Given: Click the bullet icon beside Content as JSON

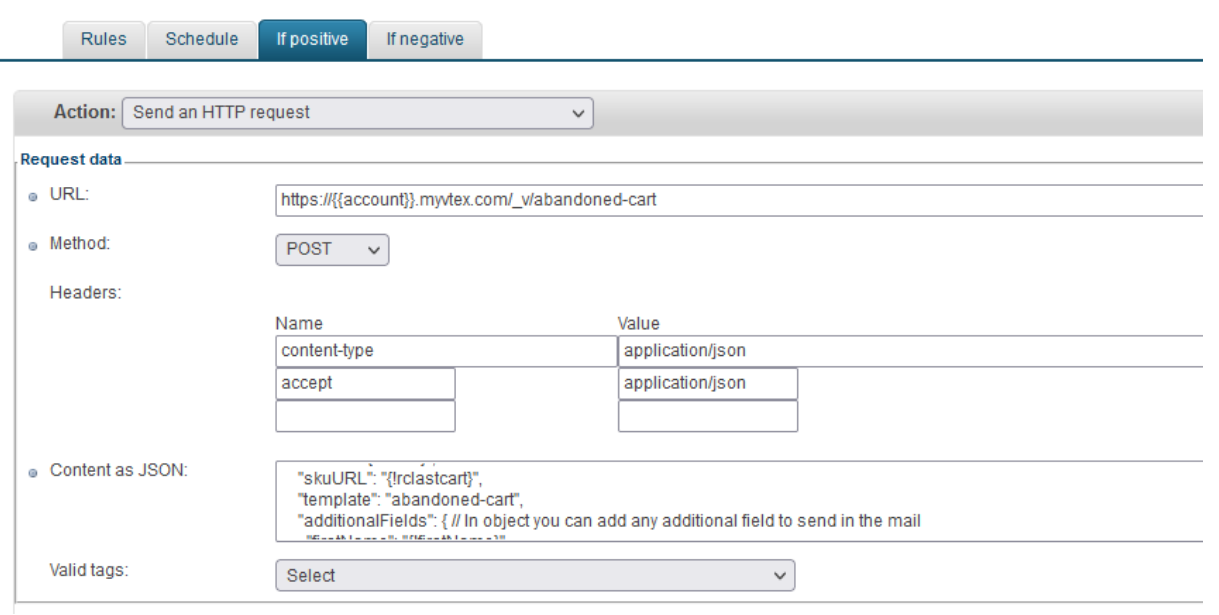Looking at the screenshot, I should point(33,471).
